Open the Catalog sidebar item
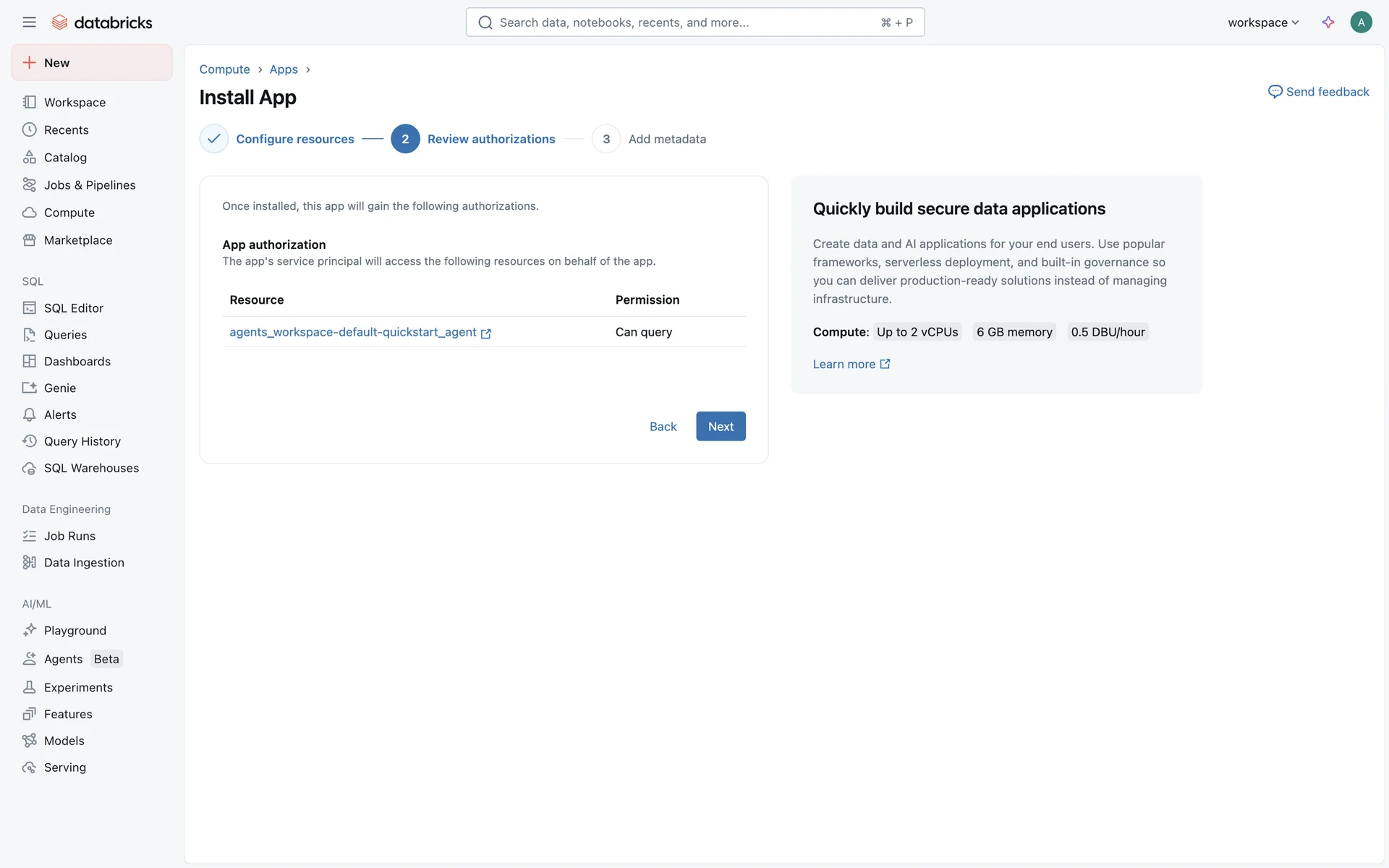 click(x=65, y=158)
